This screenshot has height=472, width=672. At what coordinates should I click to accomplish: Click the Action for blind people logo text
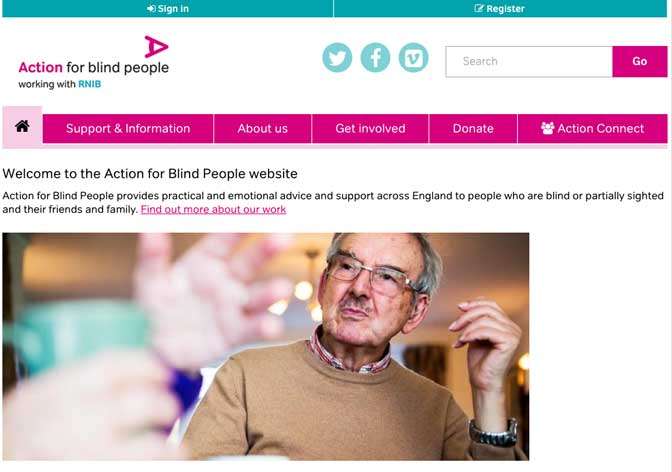point(93,68)
